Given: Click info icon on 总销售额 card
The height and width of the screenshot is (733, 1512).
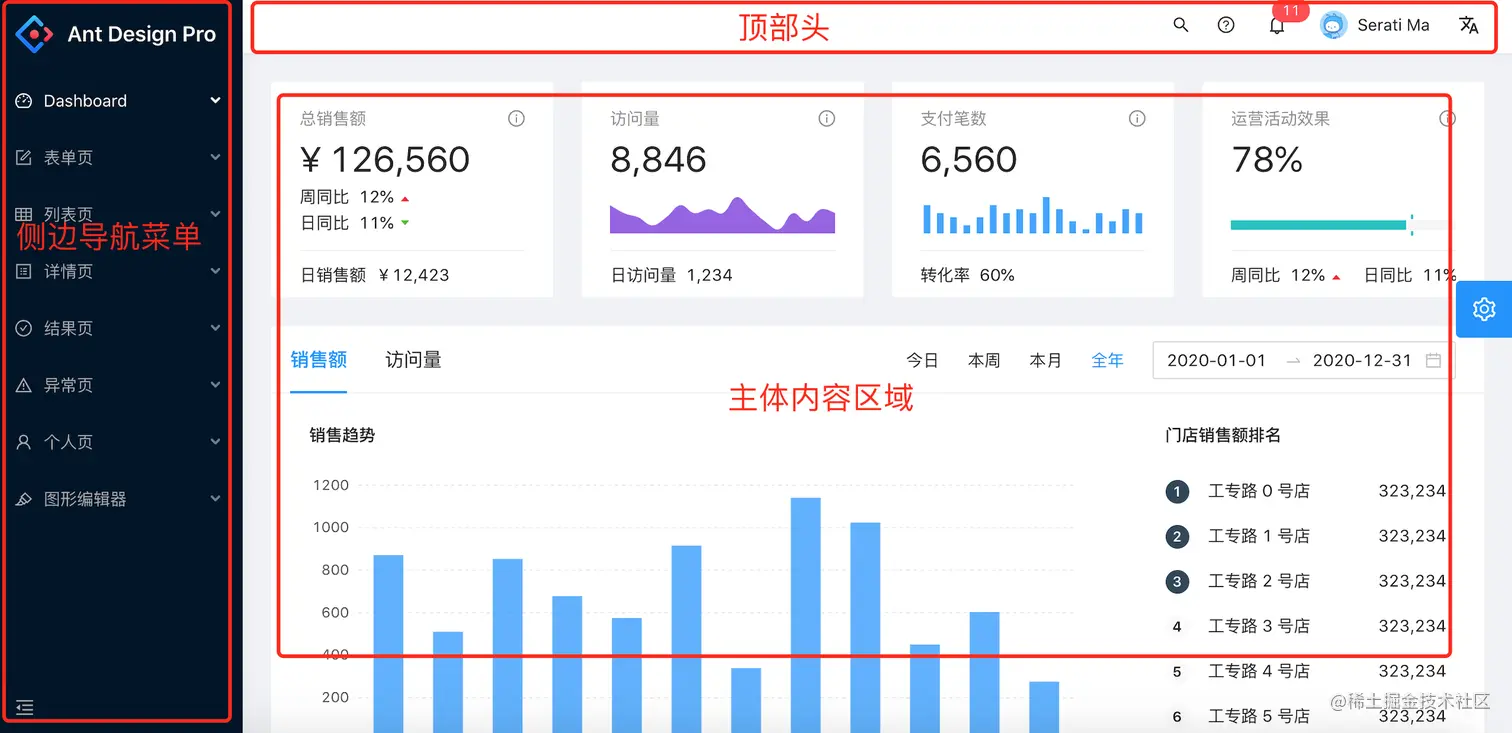Looking at the screenshot, I should tap(517, 118).
